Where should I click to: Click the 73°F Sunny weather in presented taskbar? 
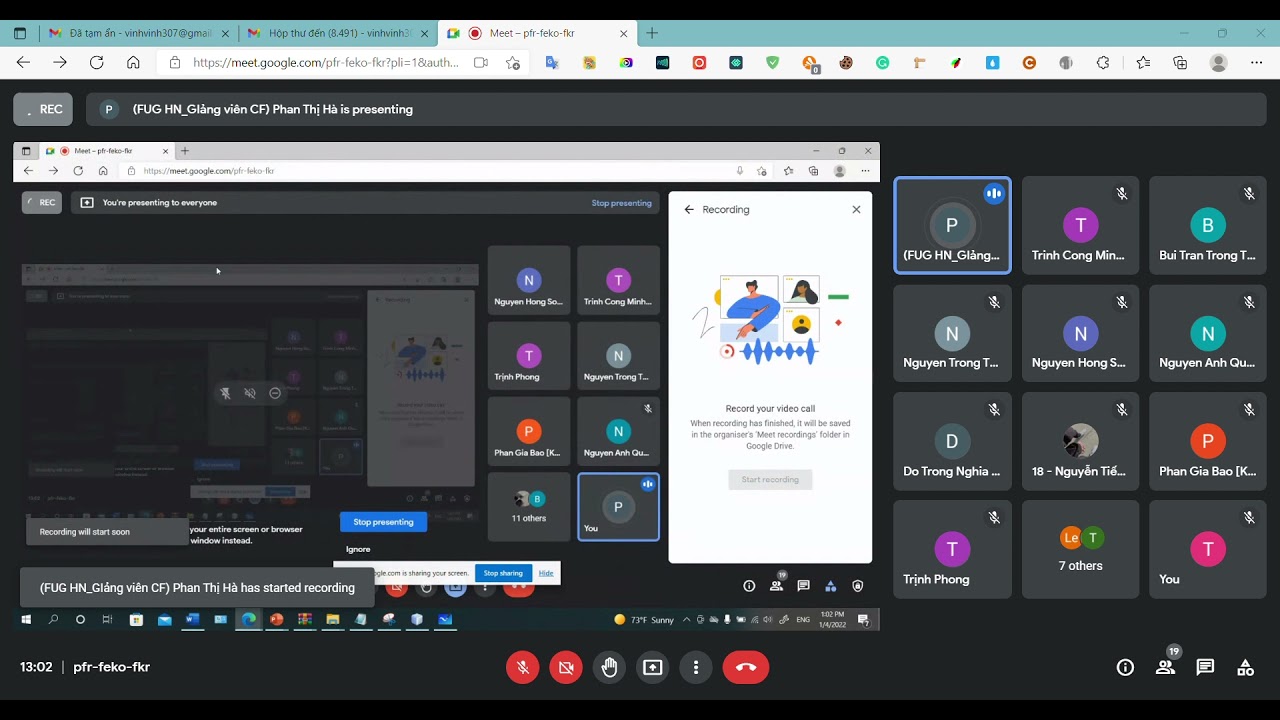point(644,620)
